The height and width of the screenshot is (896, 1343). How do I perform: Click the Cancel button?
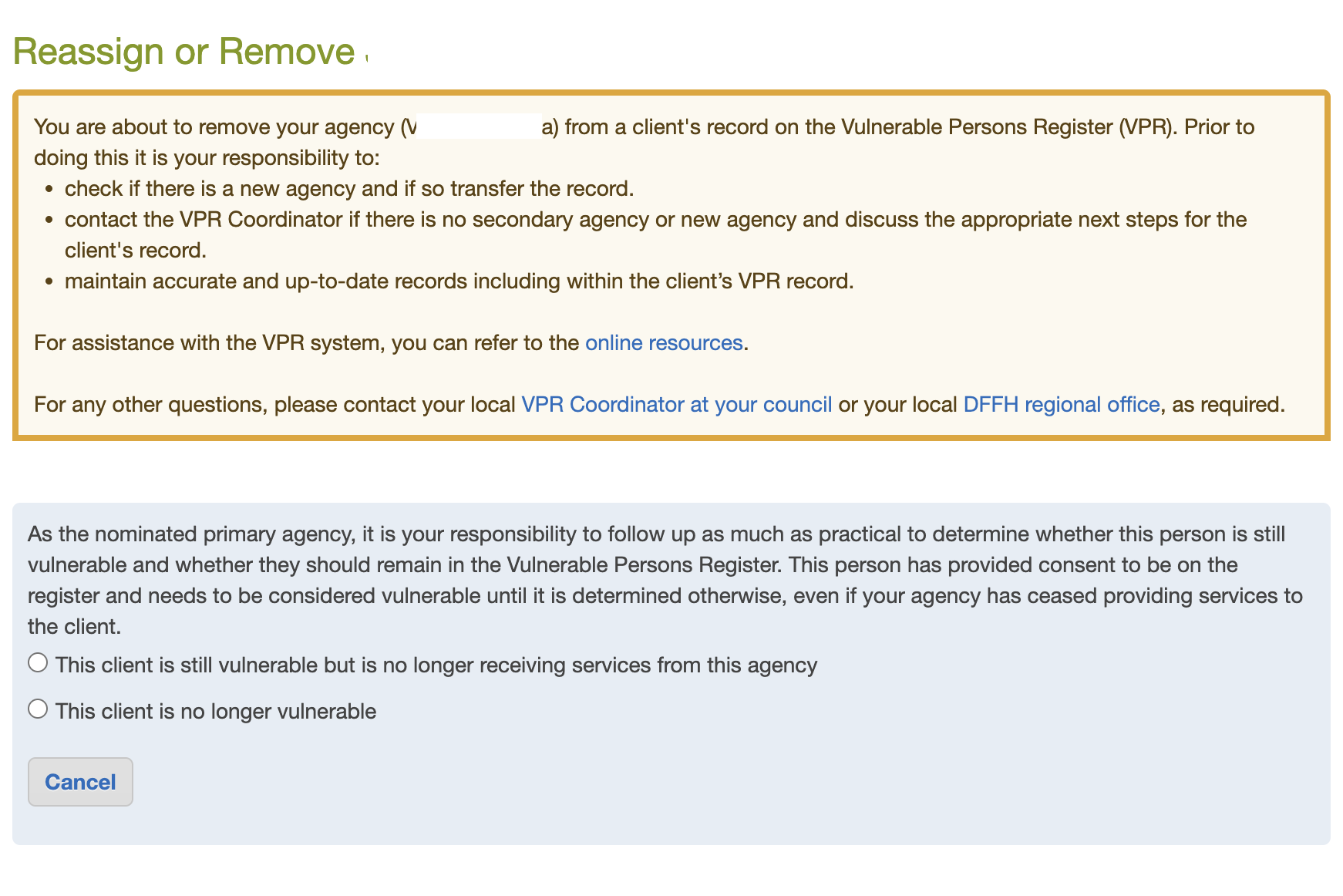80,782
